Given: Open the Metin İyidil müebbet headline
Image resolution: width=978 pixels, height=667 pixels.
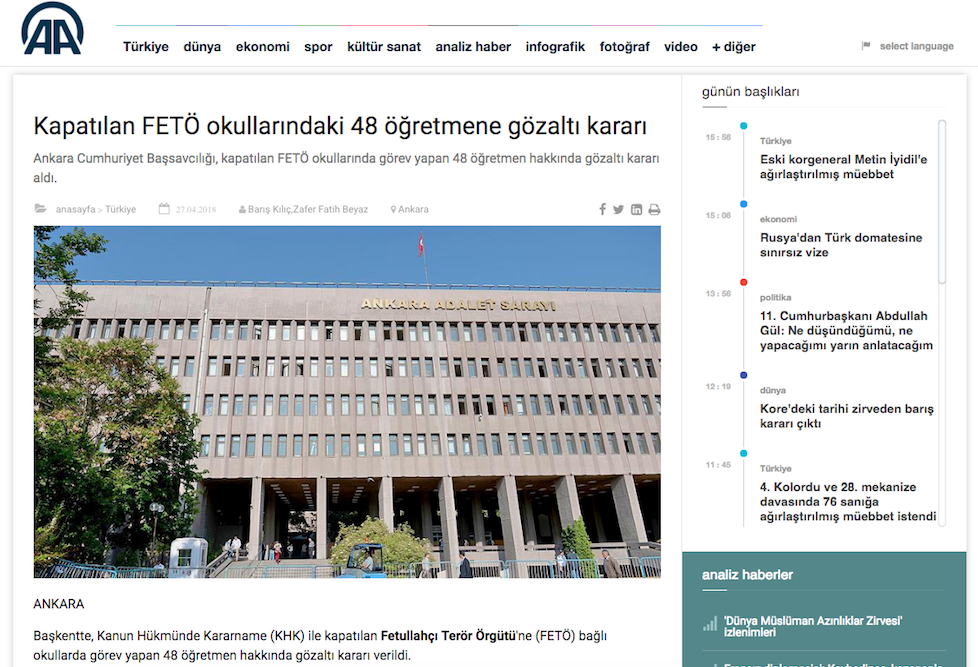Looking at the screenshot, I should pyautogui.click(x=843, y=167).
